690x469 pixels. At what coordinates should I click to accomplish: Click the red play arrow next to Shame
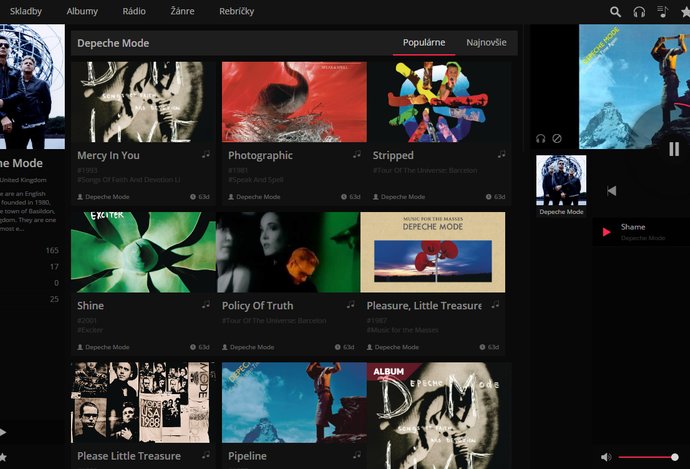[x=606, y=232]
